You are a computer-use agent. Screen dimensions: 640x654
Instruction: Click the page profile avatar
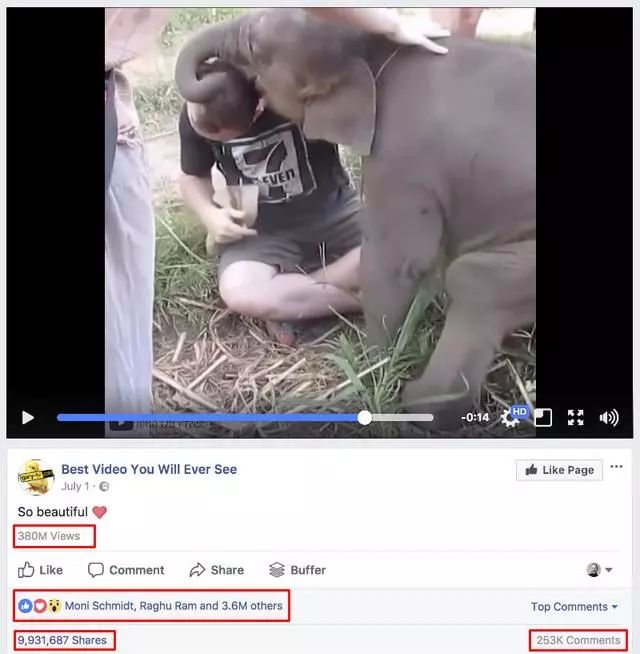click(x=36, y=478)
